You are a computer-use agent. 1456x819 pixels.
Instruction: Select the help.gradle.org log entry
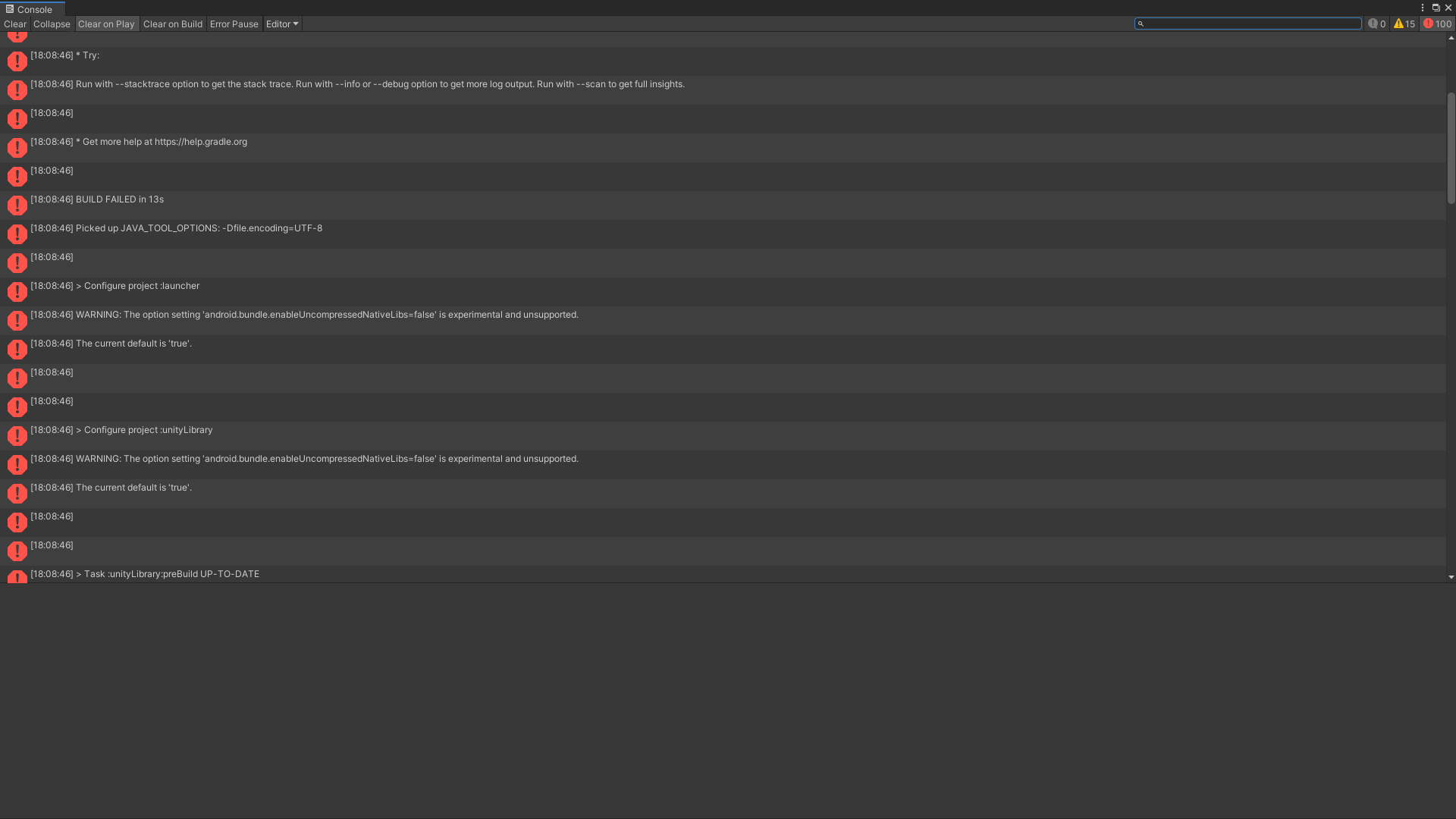coord(723,148)
